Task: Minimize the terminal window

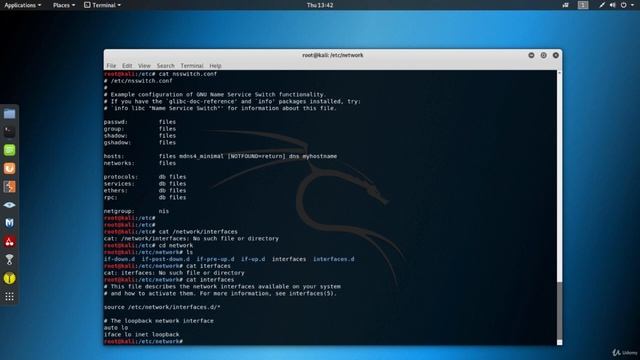Action: [531, 55]
